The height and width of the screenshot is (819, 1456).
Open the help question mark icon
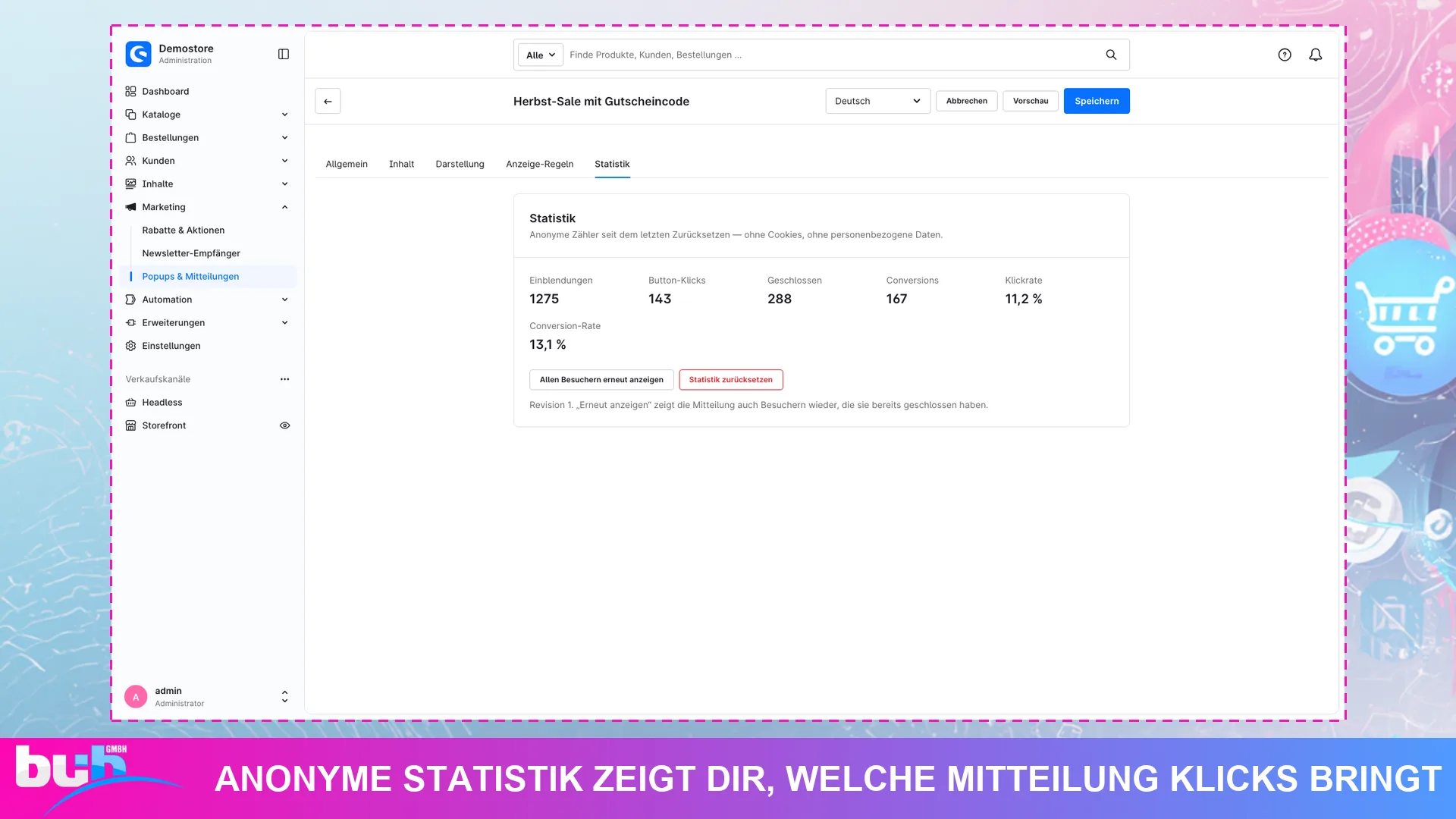1285,55
